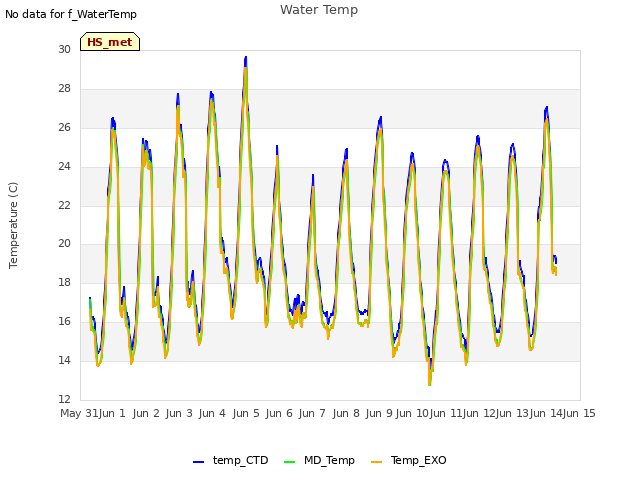The image size is (640, 480).
Task: Click the y-axis tick label 18
Action: tap(64, 282)
